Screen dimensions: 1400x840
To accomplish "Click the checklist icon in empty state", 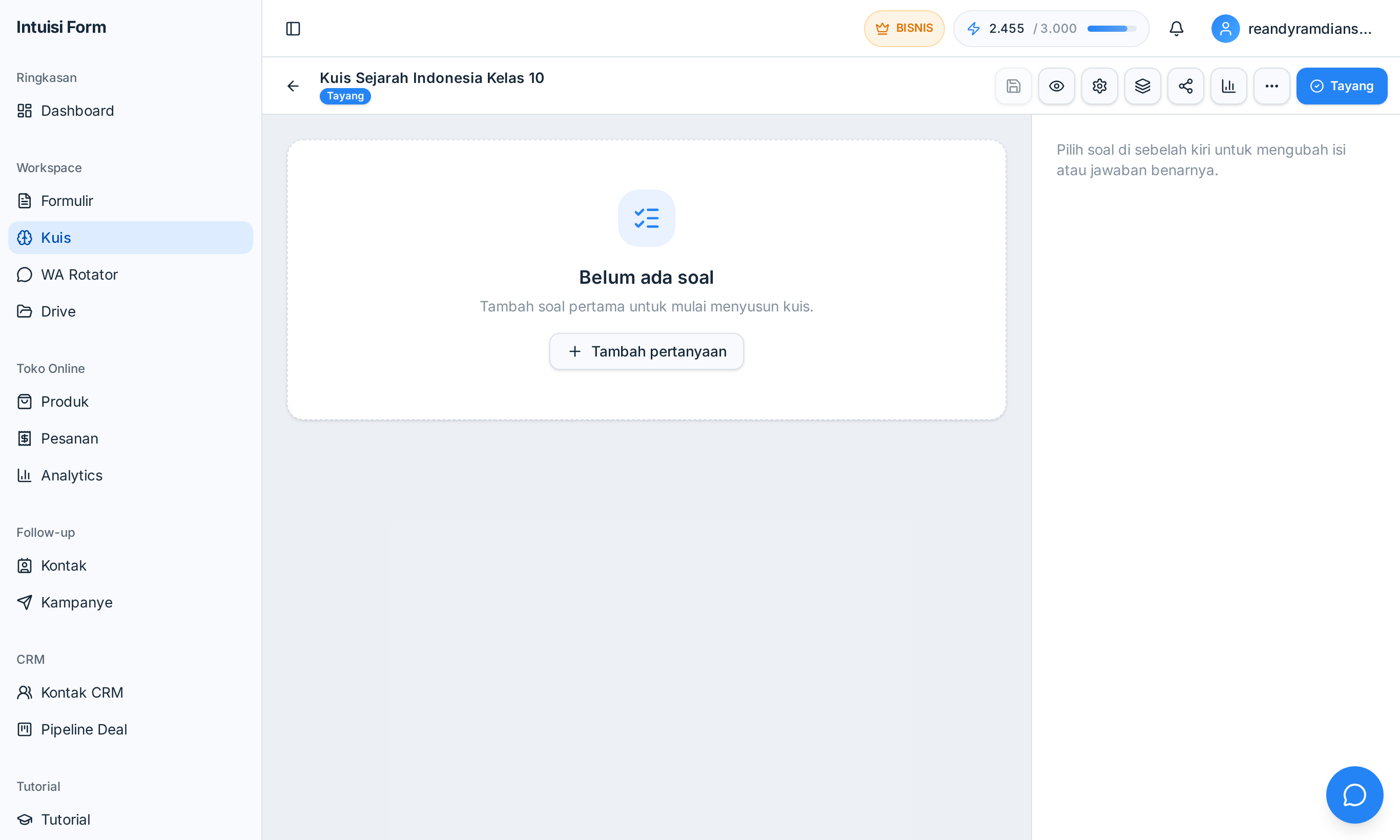I will pyautogui.click(x=646, y=218).
